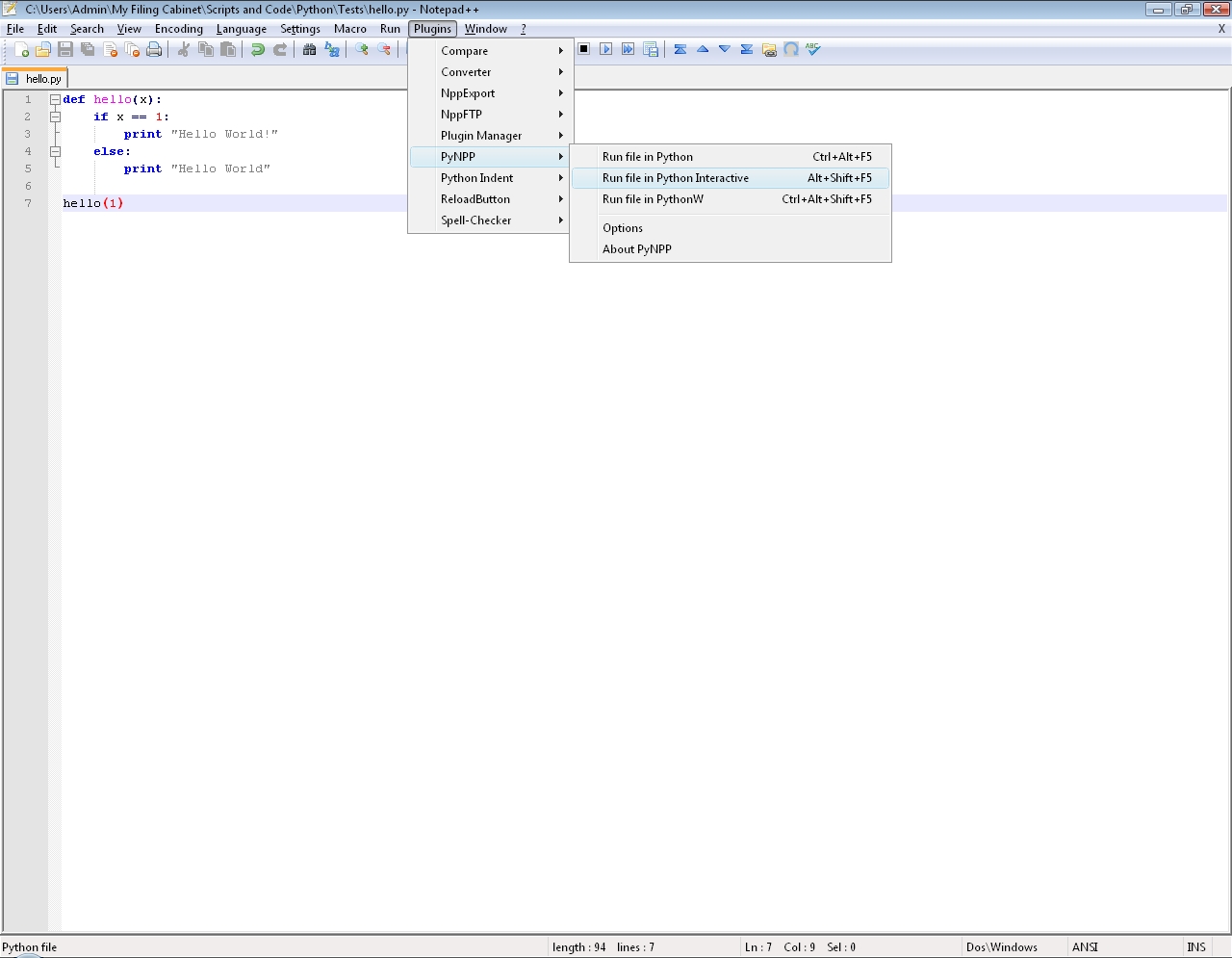The height and width of the screenshot is (958, 1232).
Task: Open the Macro menu
Action: coord(350,29)
